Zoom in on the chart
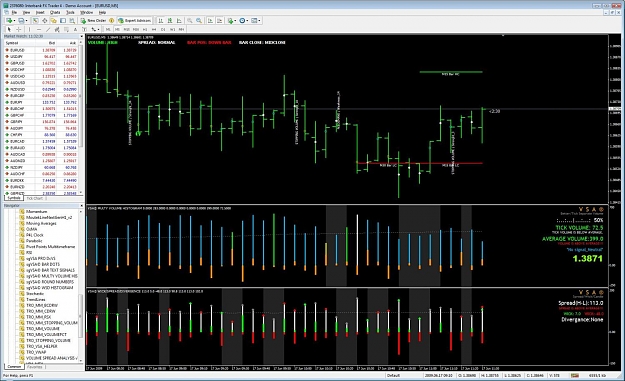 190,20
